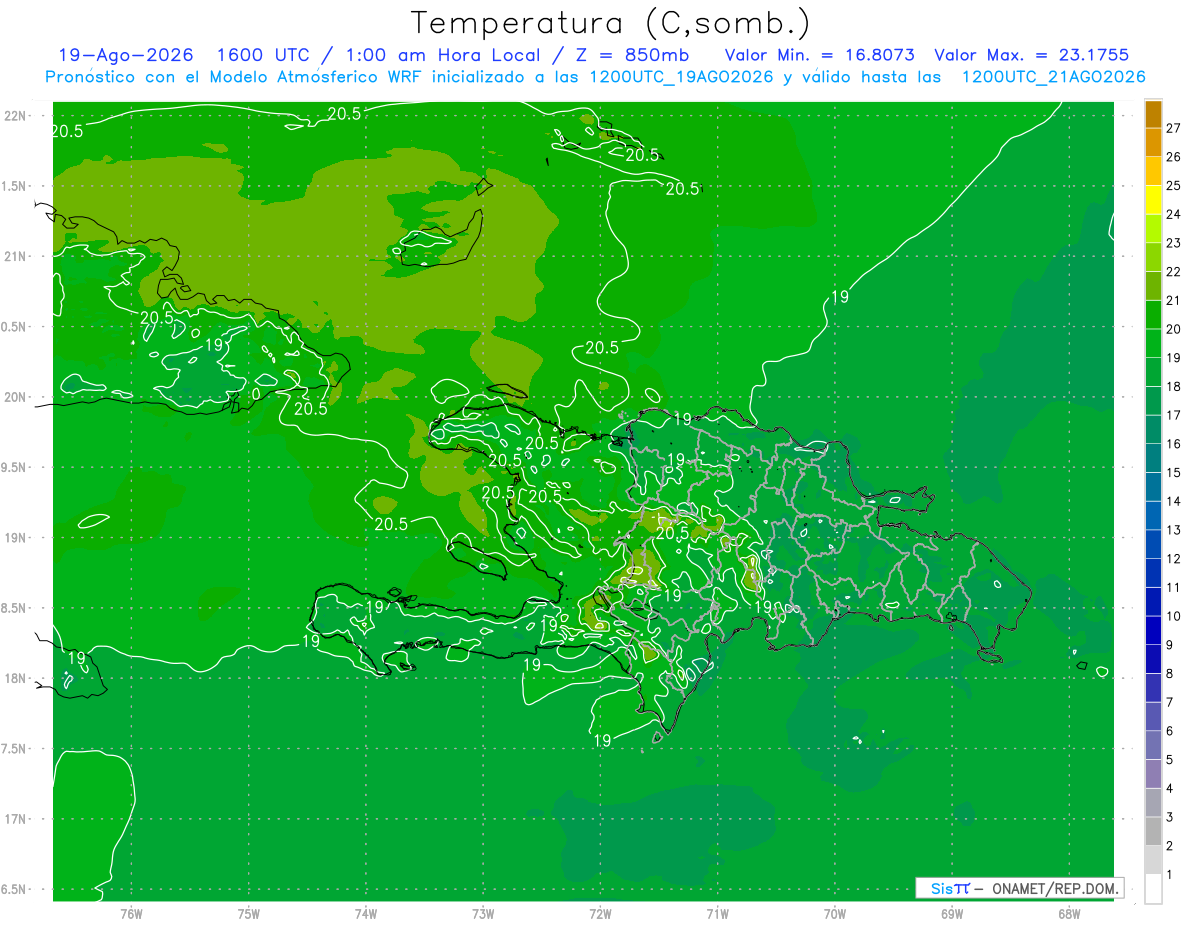This screenshot has height=927, width=1200.
Task: Click legend value 21 on the color bar
Action: pos(1175,300)
